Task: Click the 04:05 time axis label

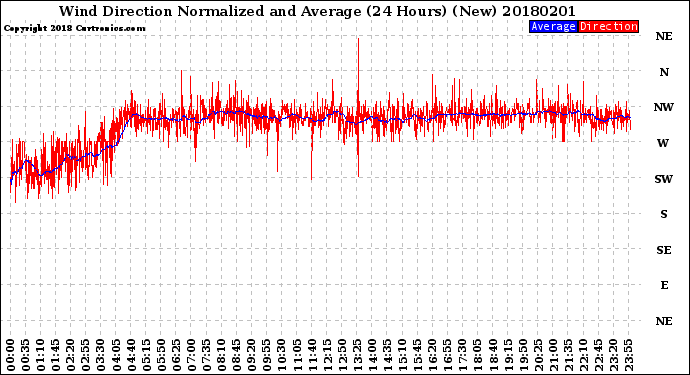Action: click(116, 355)
